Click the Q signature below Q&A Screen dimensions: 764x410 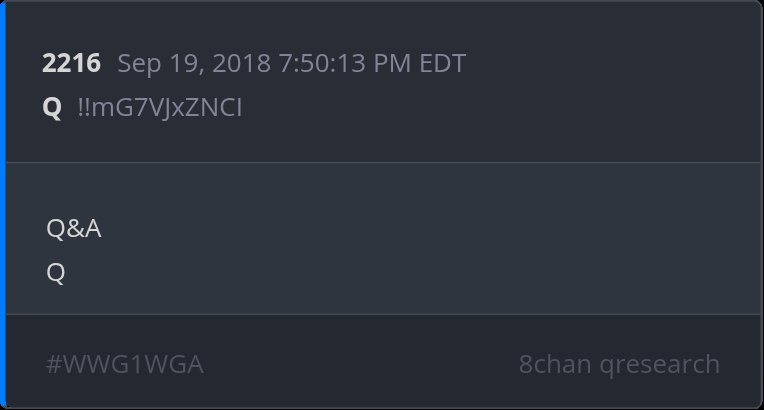point(55,273)
